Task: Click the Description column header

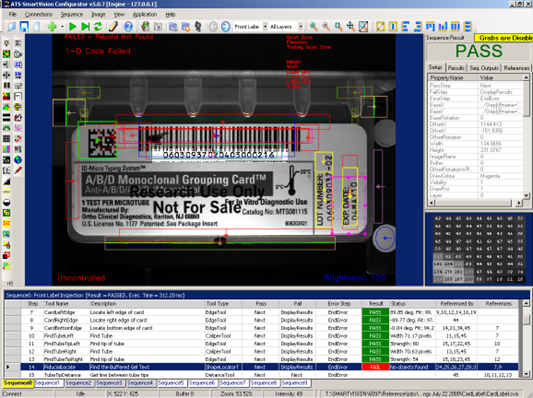Action: 147,304
